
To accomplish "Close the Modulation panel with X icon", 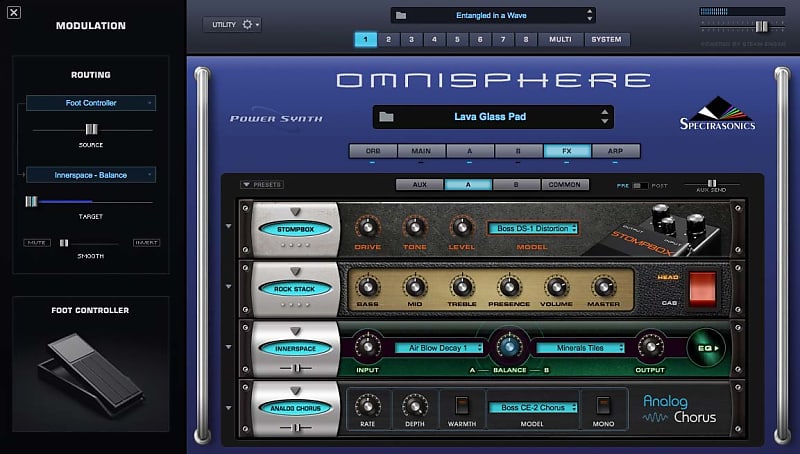I will point(14,12).
